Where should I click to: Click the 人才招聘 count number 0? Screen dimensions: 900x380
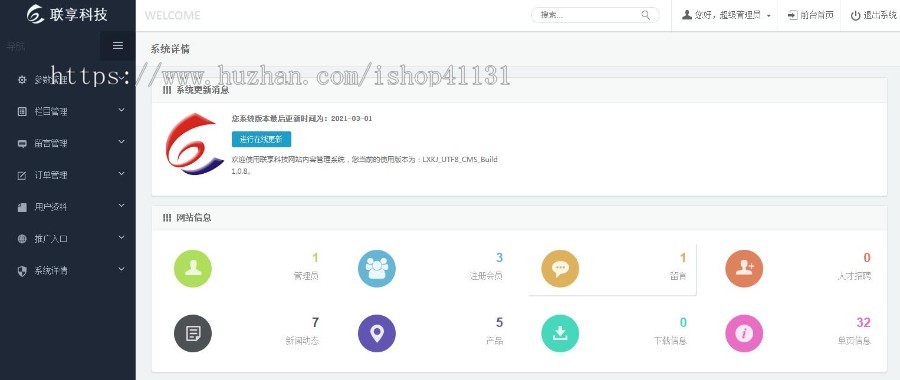click(x=867, y=258)
